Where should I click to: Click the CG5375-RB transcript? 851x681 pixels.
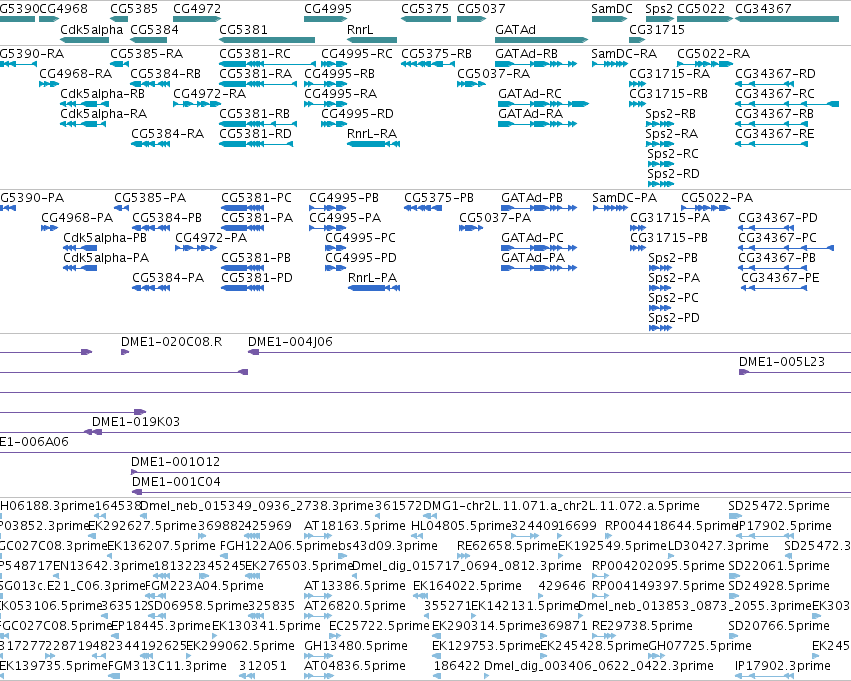(x=428, y=64)
